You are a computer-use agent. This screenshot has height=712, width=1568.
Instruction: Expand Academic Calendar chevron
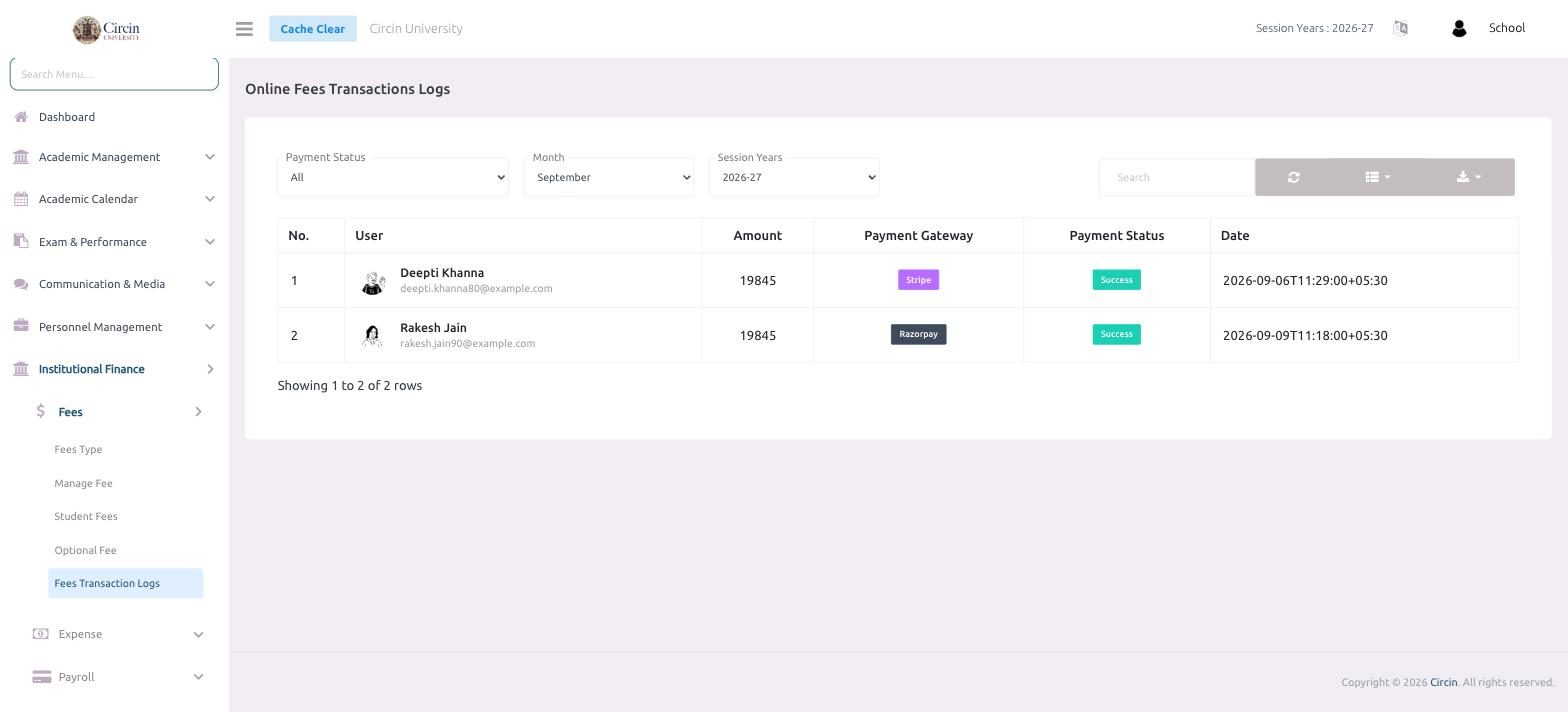pos(210,199)
